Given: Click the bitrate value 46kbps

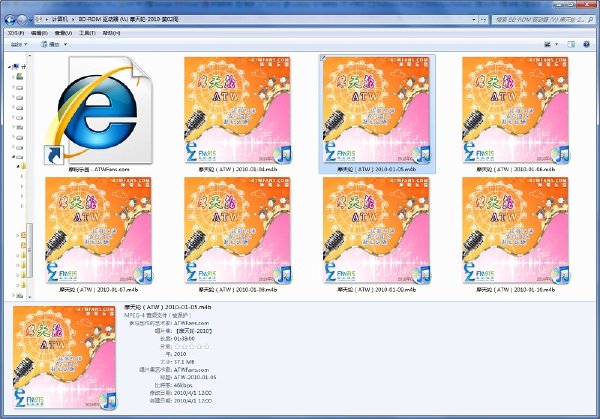Looking at the screenshot, I should point(183,385).
